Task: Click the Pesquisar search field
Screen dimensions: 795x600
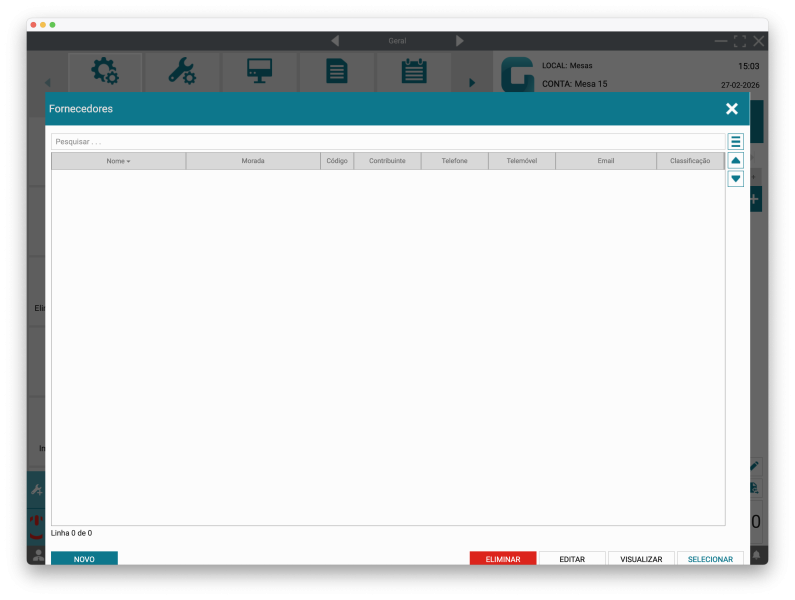Action: click(x=387, y=142)
